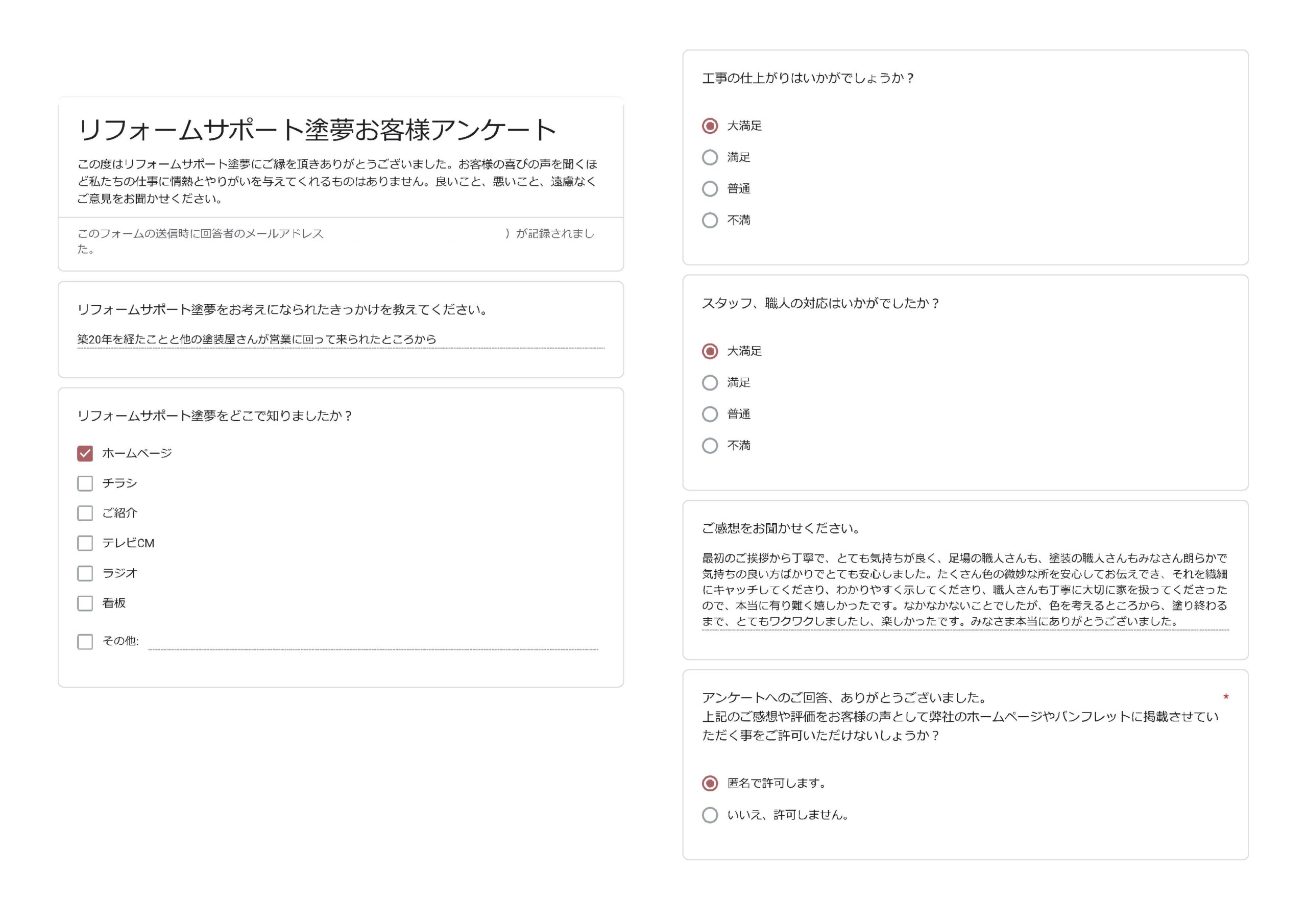
Task: Click the form title リフォームサポート塗夢お客様アンケート
Action: coord(317,130)
